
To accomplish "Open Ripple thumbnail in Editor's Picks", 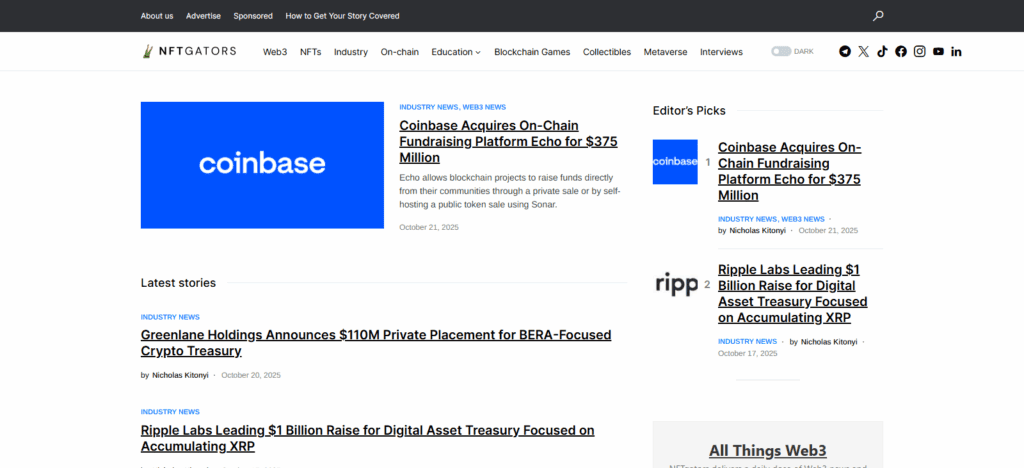I will tap(675, 284).
